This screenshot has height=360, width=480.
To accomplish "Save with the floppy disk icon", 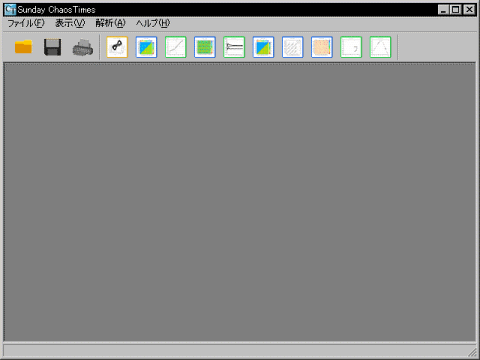I will 53,47.
